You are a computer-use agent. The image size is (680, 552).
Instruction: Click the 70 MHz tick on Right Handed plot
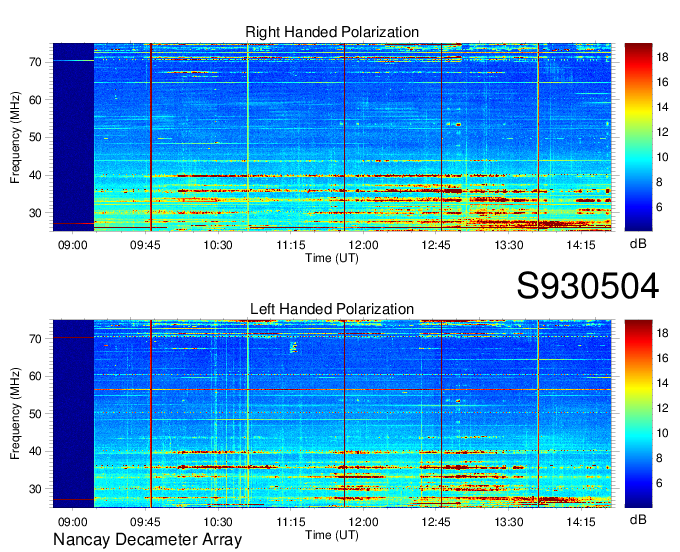pyautogui.click(x=35, y=62)
